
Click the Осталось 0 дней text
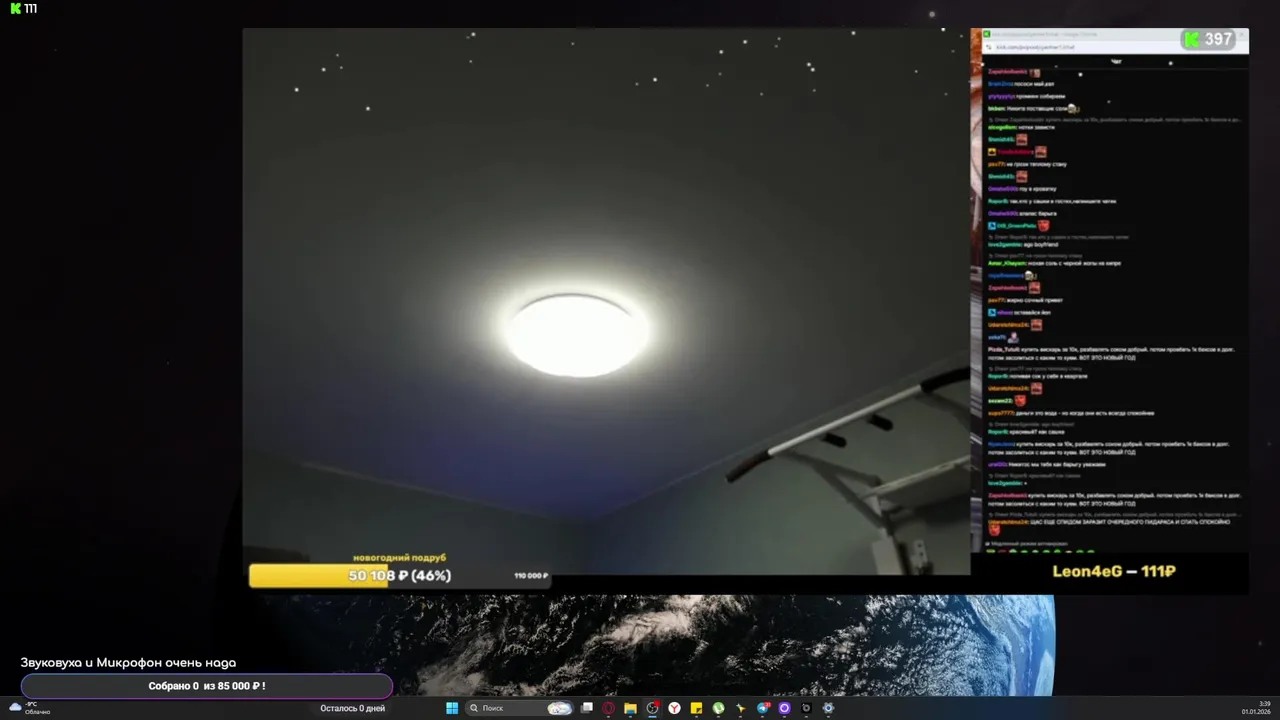point(352,708)
